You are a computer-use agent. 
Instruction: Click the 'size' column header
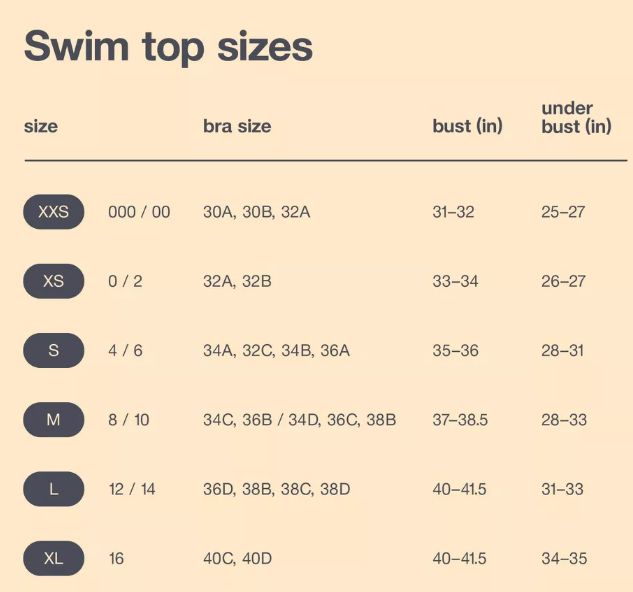tap(41, 127)
